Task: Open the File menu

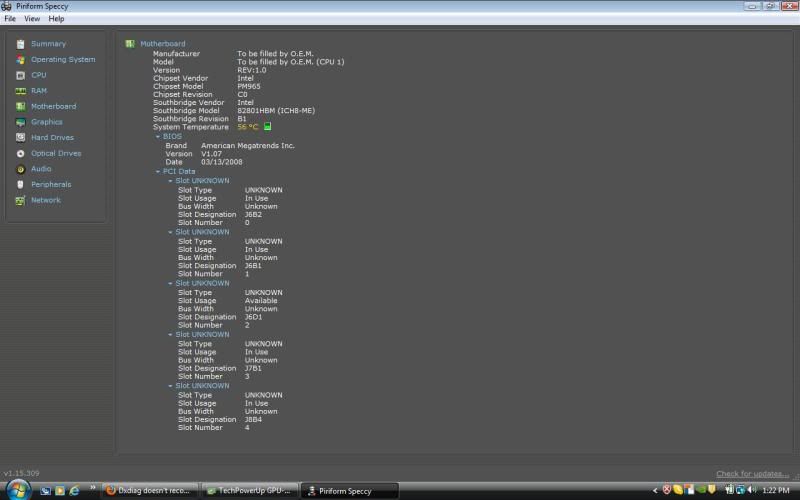Action: coord(10,19)
